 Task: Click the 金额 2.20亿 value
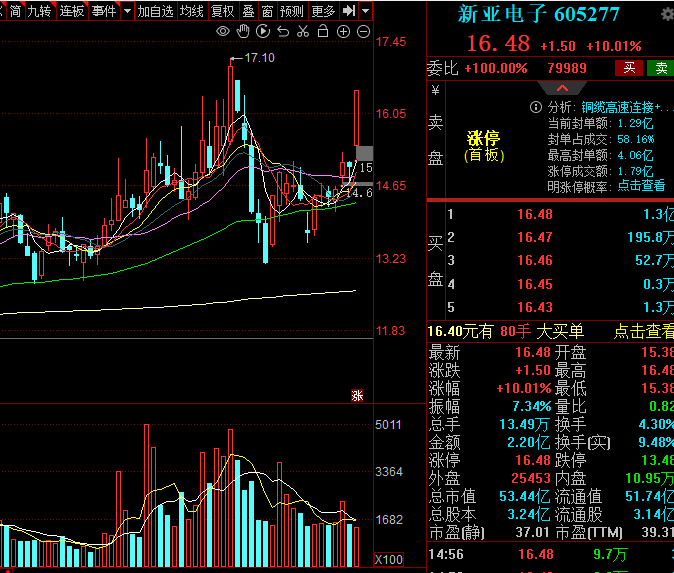coord(528,442)
